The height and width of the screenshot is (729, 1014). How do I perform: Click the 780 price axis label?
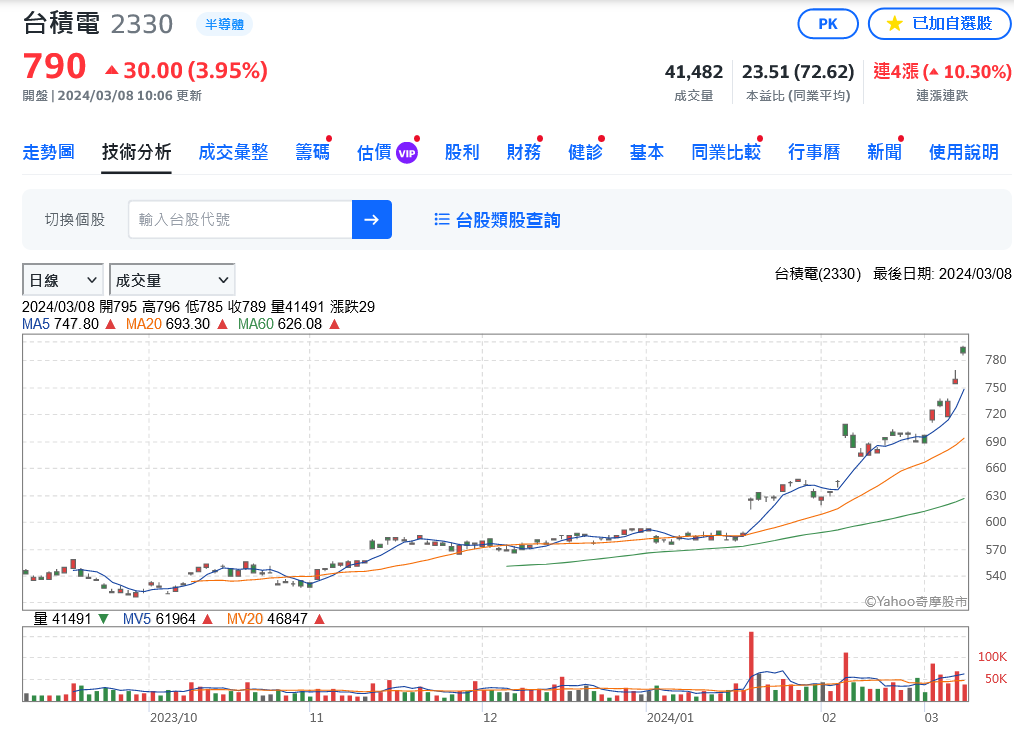tap(995, 360)
